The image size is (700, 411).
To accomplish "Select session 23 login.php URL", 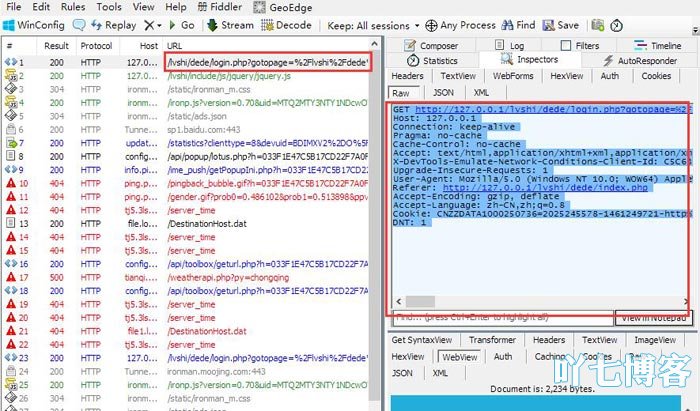I will point(267,358).
